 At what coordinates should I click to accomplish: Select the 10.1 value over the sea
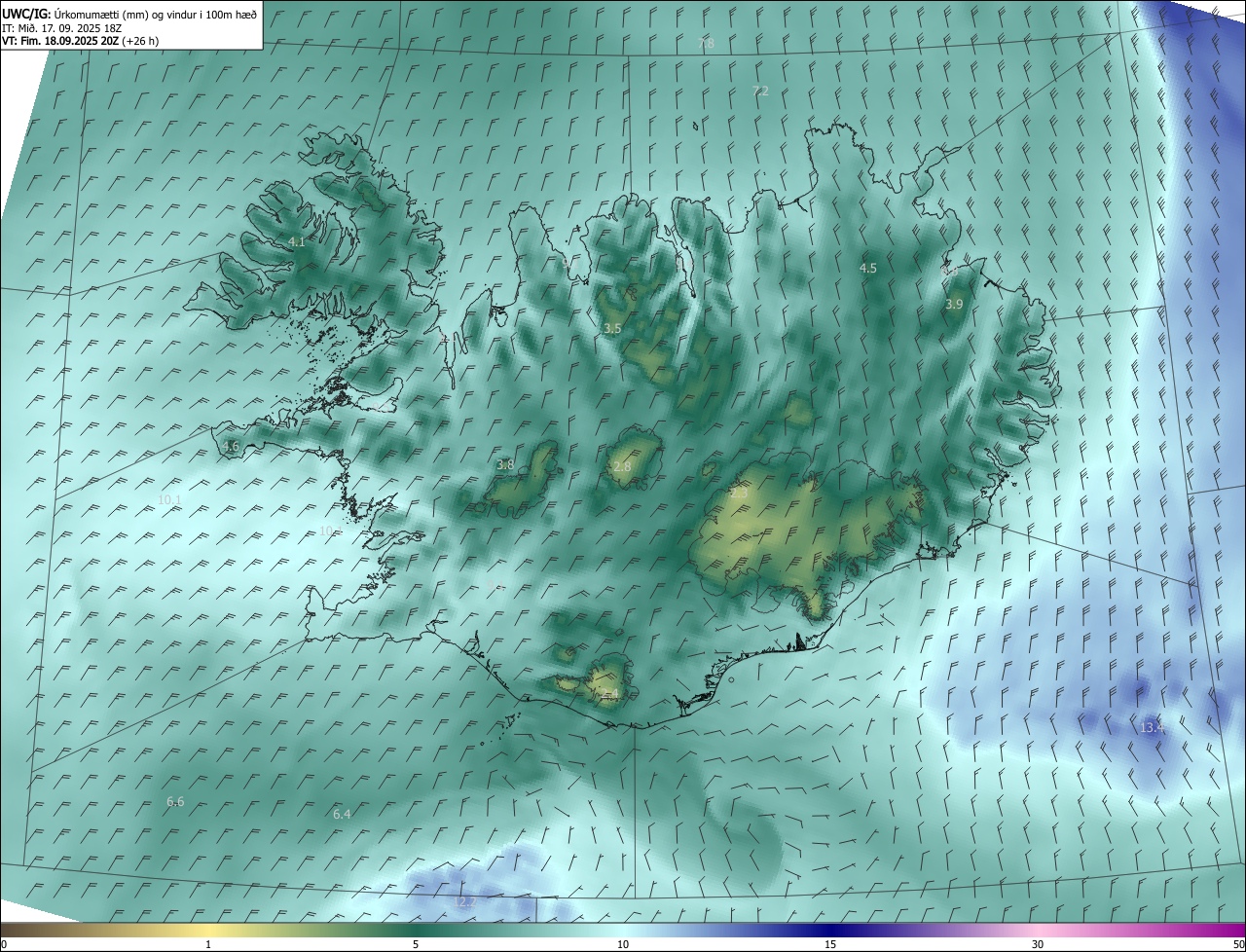point(169,499)
